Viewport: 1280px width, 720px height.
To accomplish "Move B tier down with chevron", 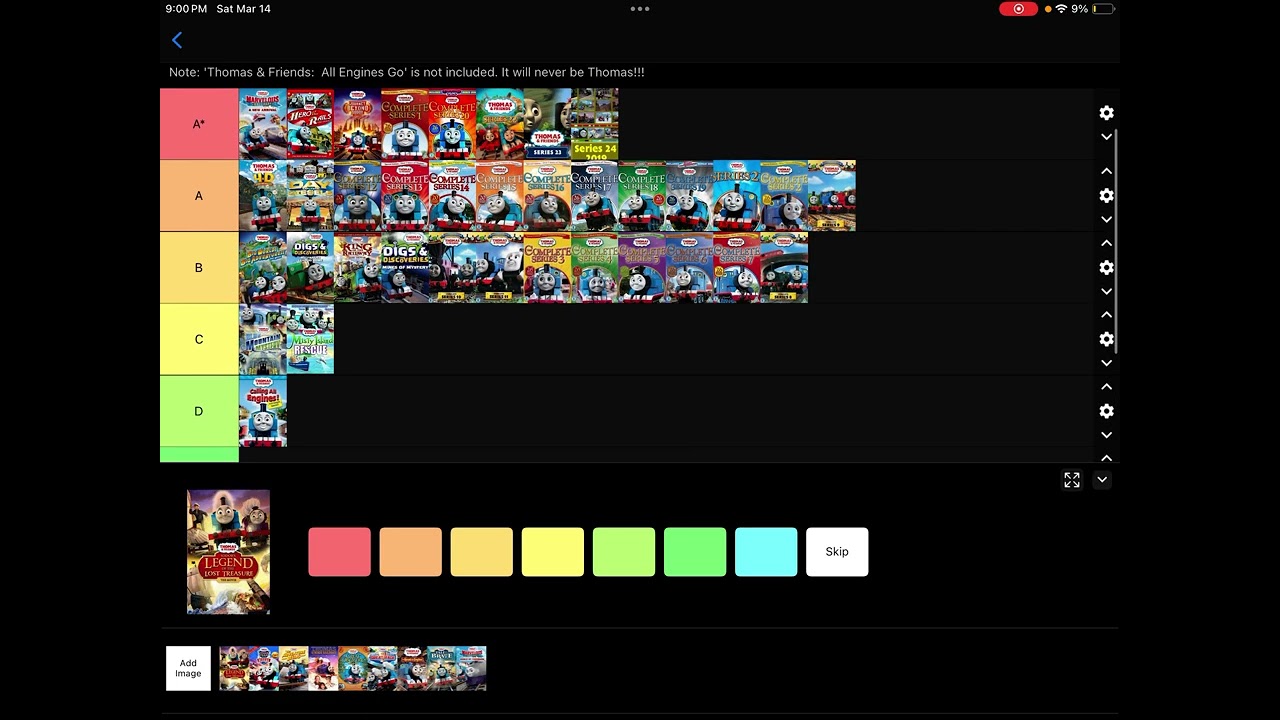I will pyautogui.click(x=1106, y=292).
